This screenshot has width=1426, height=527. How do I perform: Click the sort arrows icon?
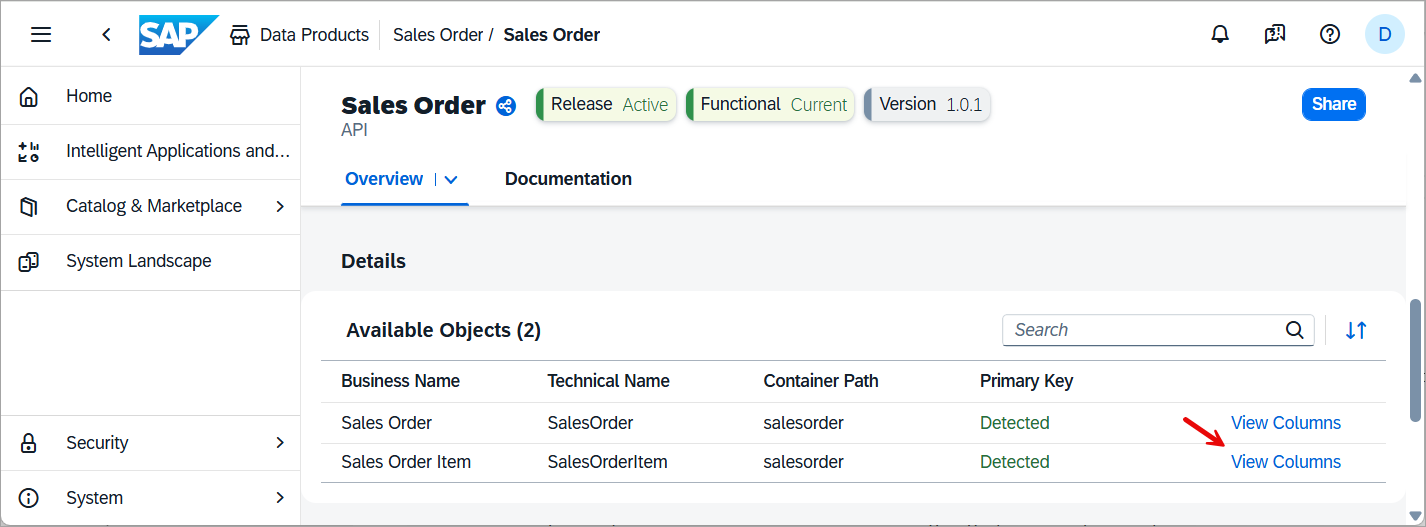pos(1356,330)
